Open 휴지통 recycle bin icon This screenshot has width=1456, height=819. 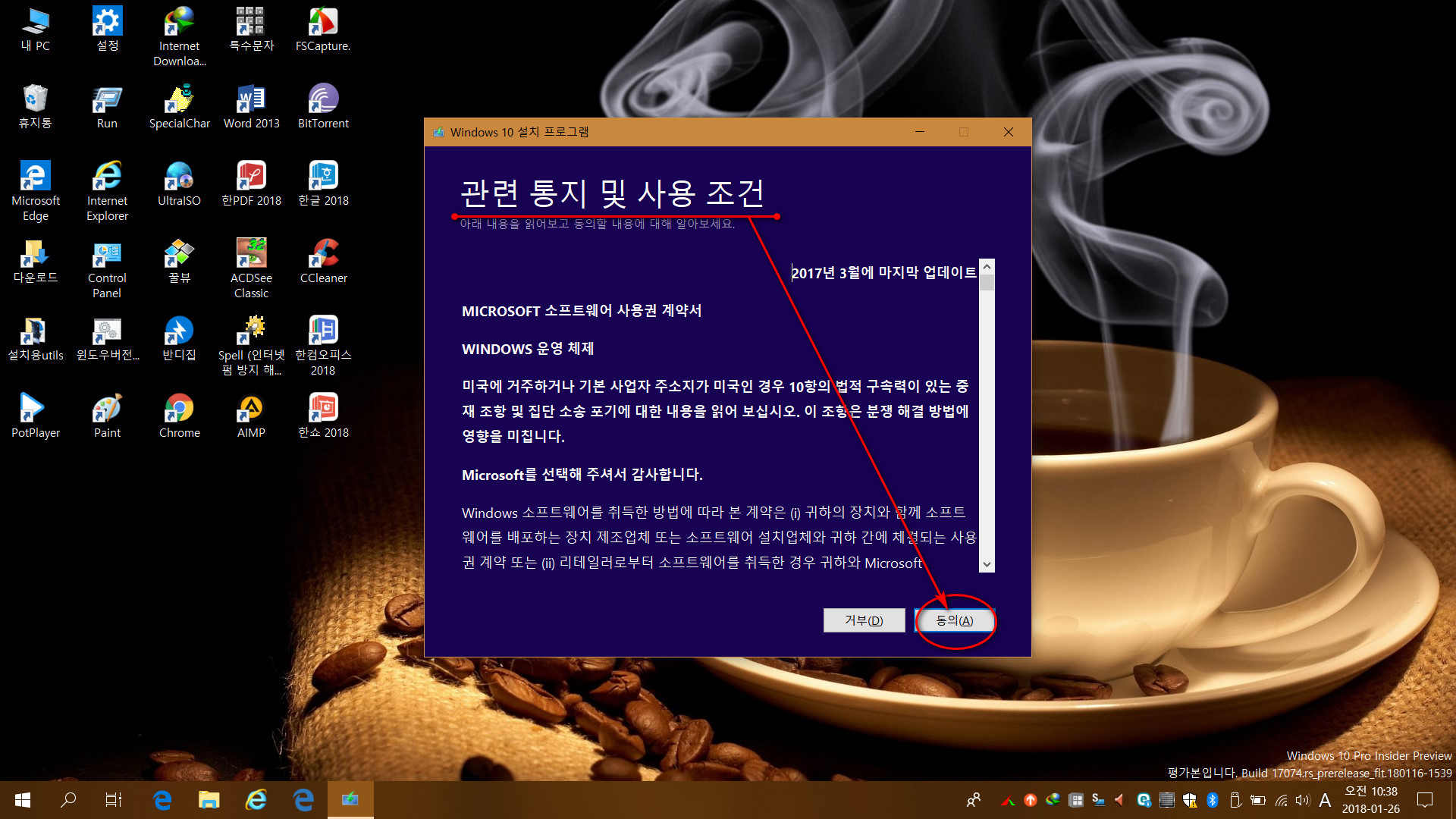(35, 107)
